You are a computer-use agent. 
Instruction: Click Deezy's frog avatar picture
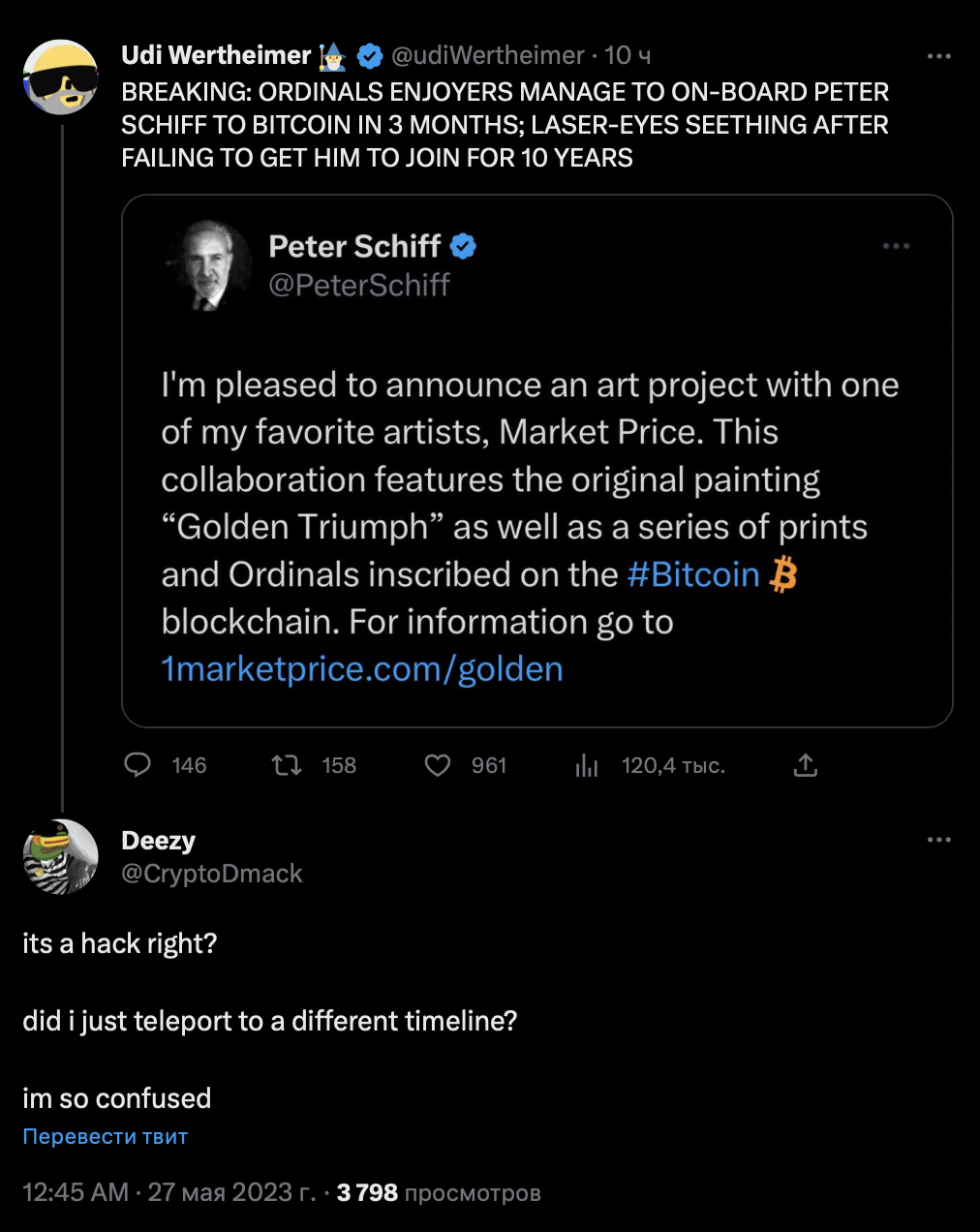(61, 856)
